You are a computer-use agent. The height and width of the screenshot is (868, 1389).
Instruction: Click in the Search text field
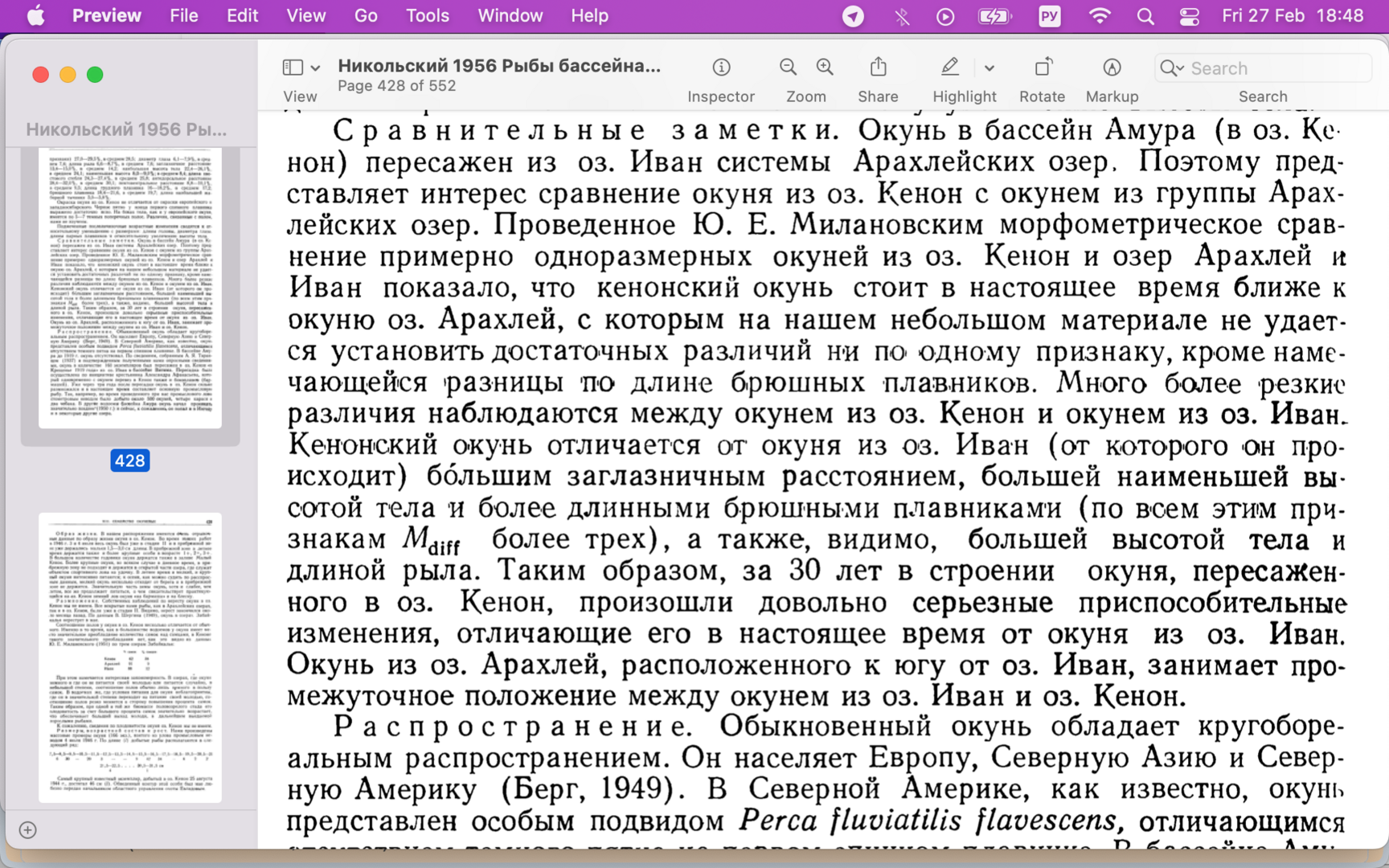[1274, 68]
